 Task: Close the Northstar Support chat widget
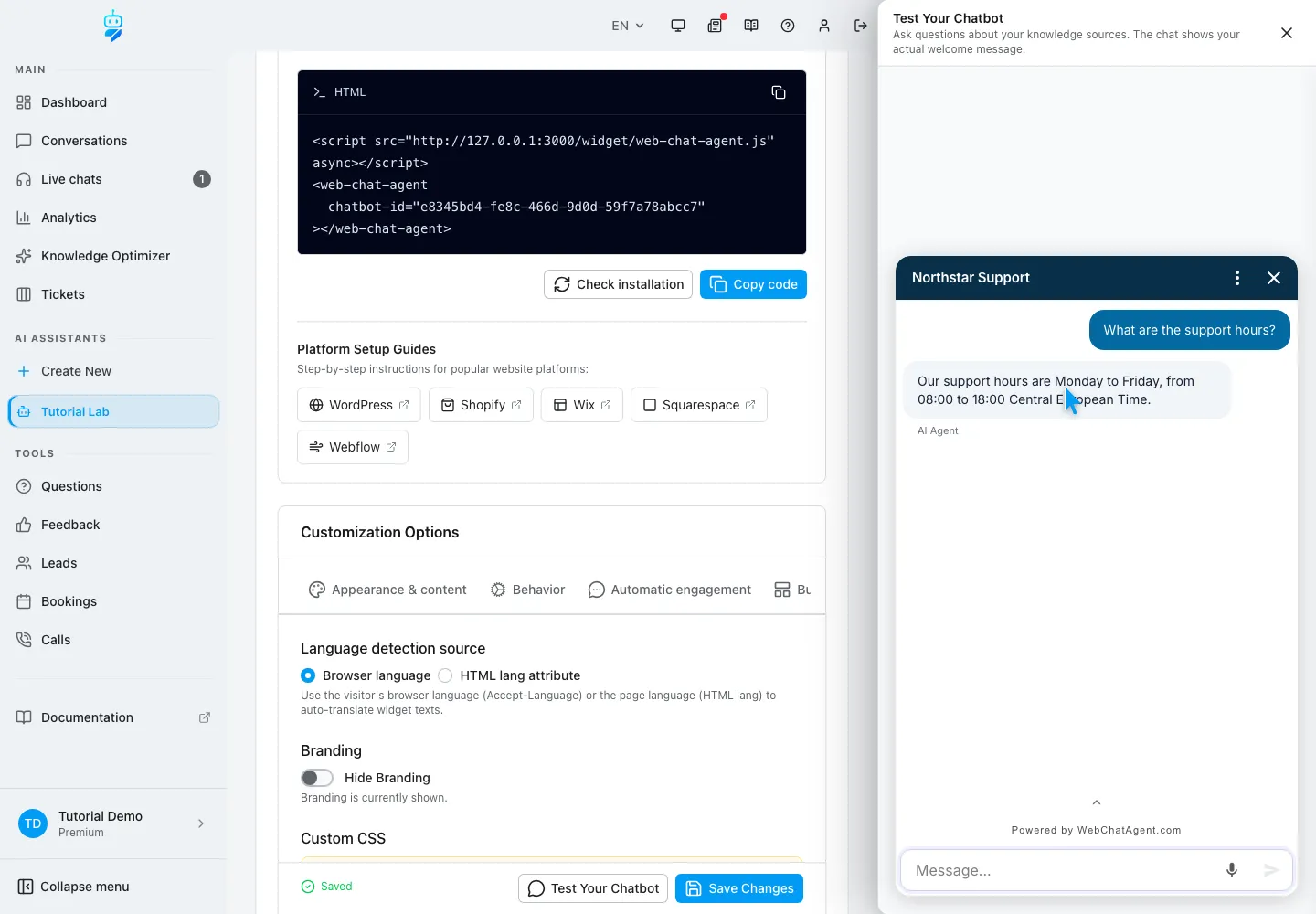[1274, 278]
